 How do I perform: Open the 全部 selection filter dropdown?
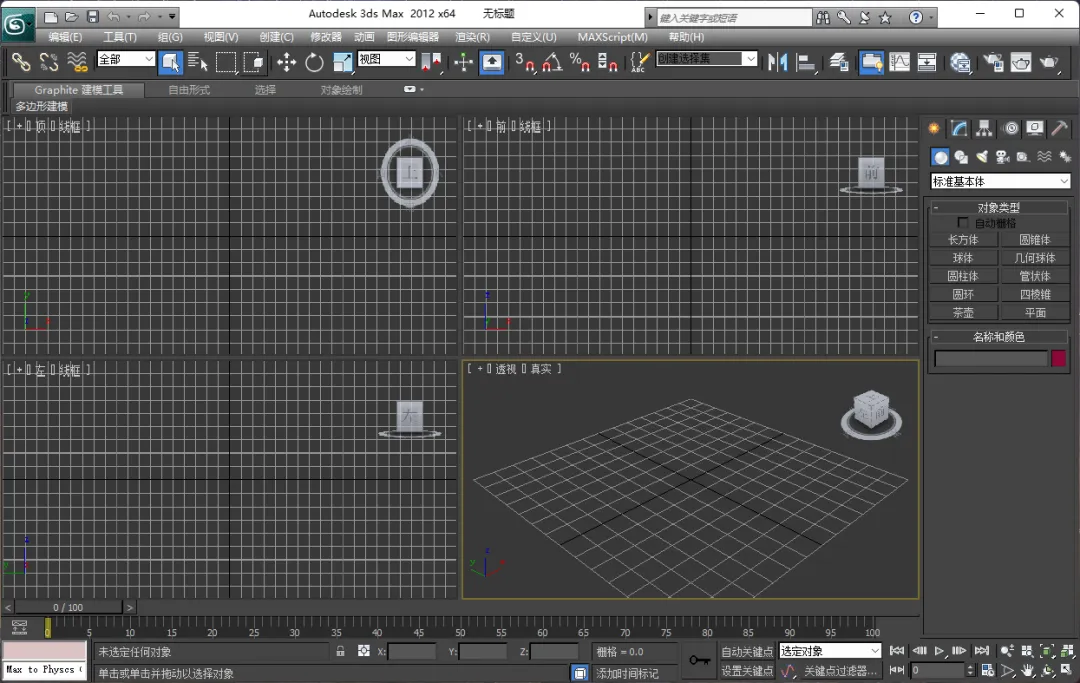pyautogui.click(x=126, y=60)
